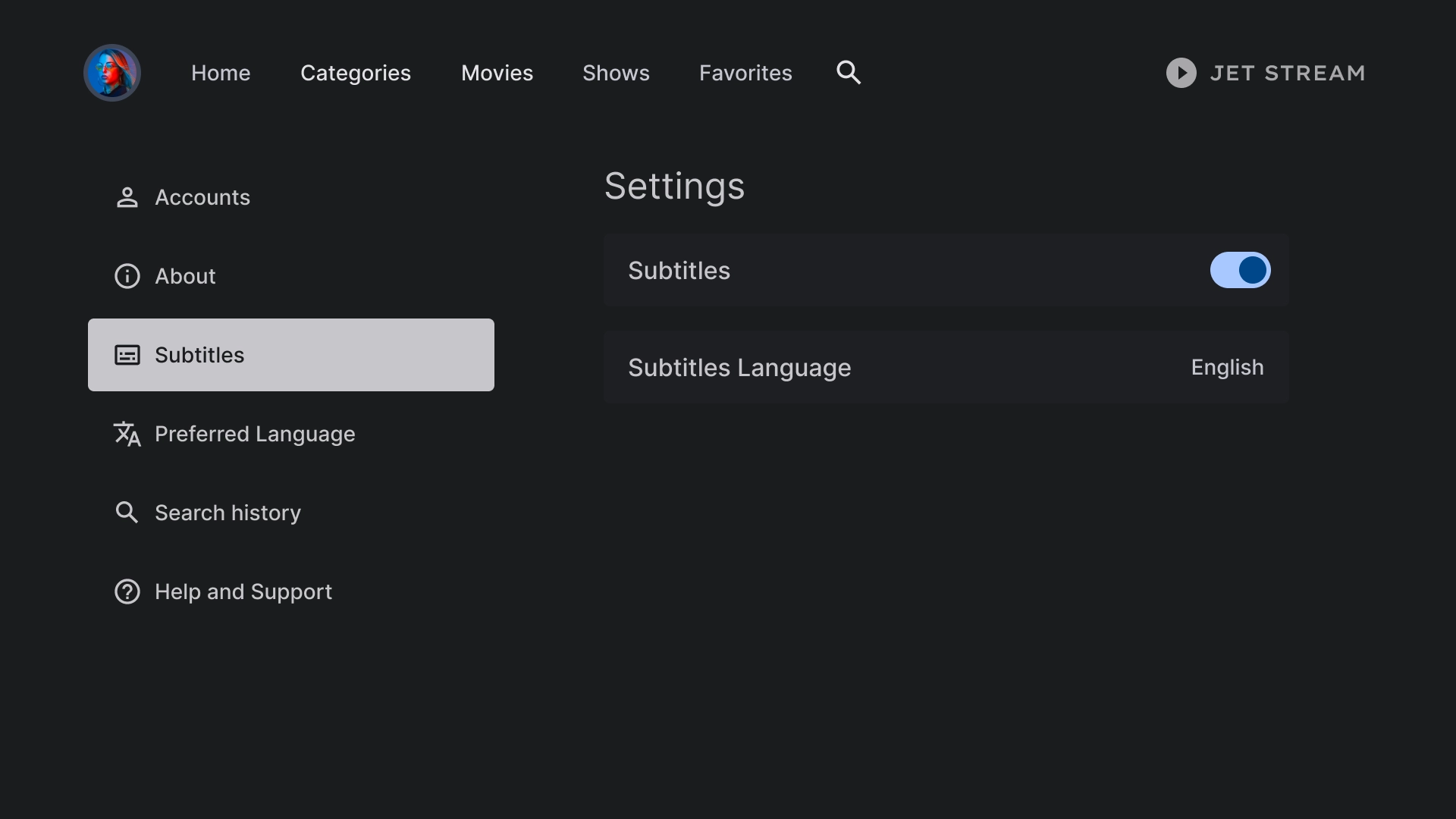1456x819 pixels.
Task: Expand the Subtitles Language dropdown
Action: [x=1227, y=367]
